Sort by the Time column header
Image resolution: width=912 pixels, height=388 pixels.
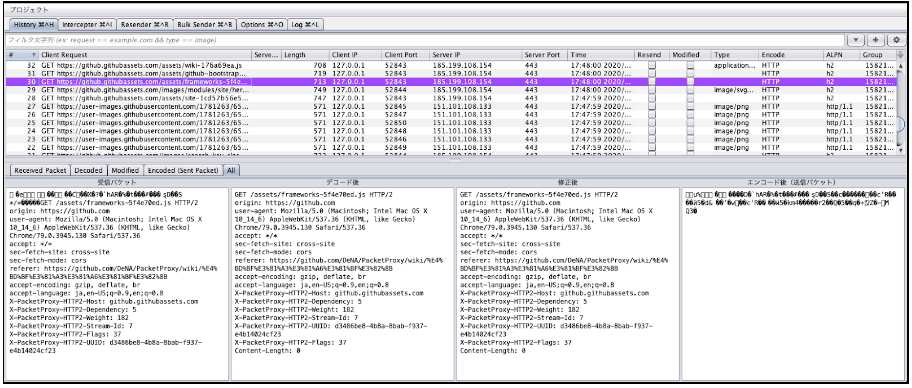pyautogui.click(x=601, y=55)
